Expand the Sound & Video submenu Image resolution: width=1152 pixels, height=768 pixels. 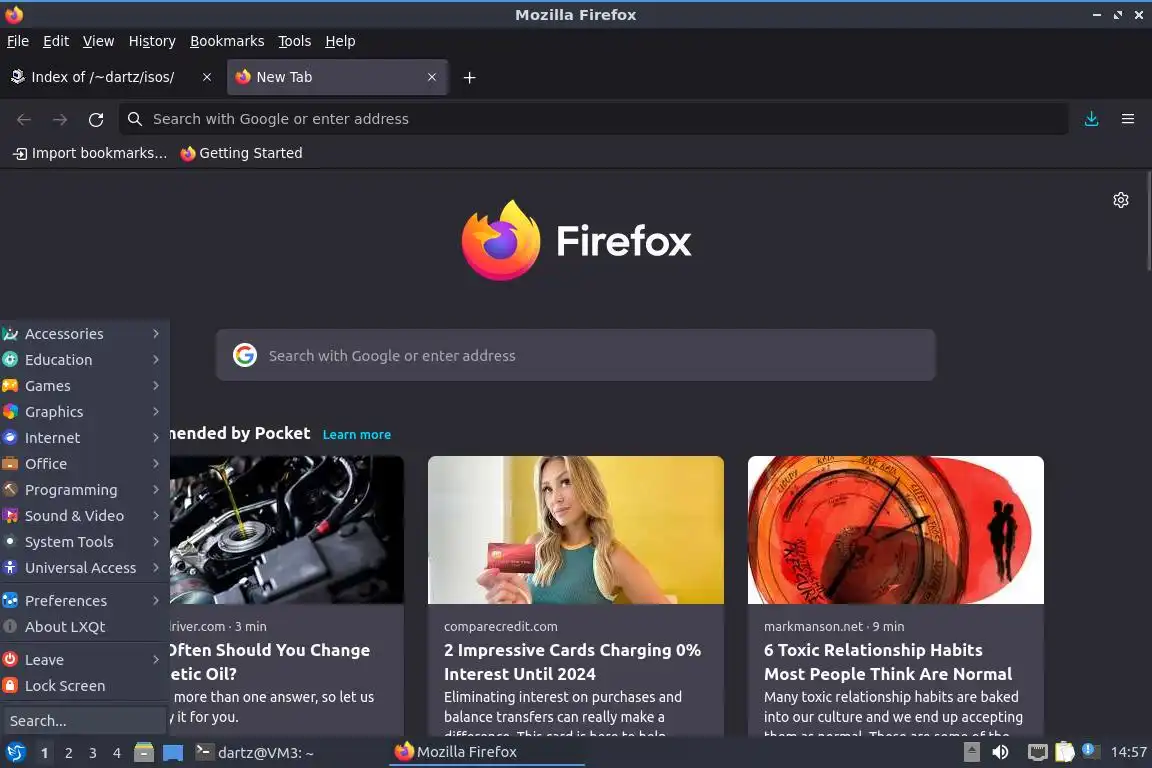[x=84, y=516]
